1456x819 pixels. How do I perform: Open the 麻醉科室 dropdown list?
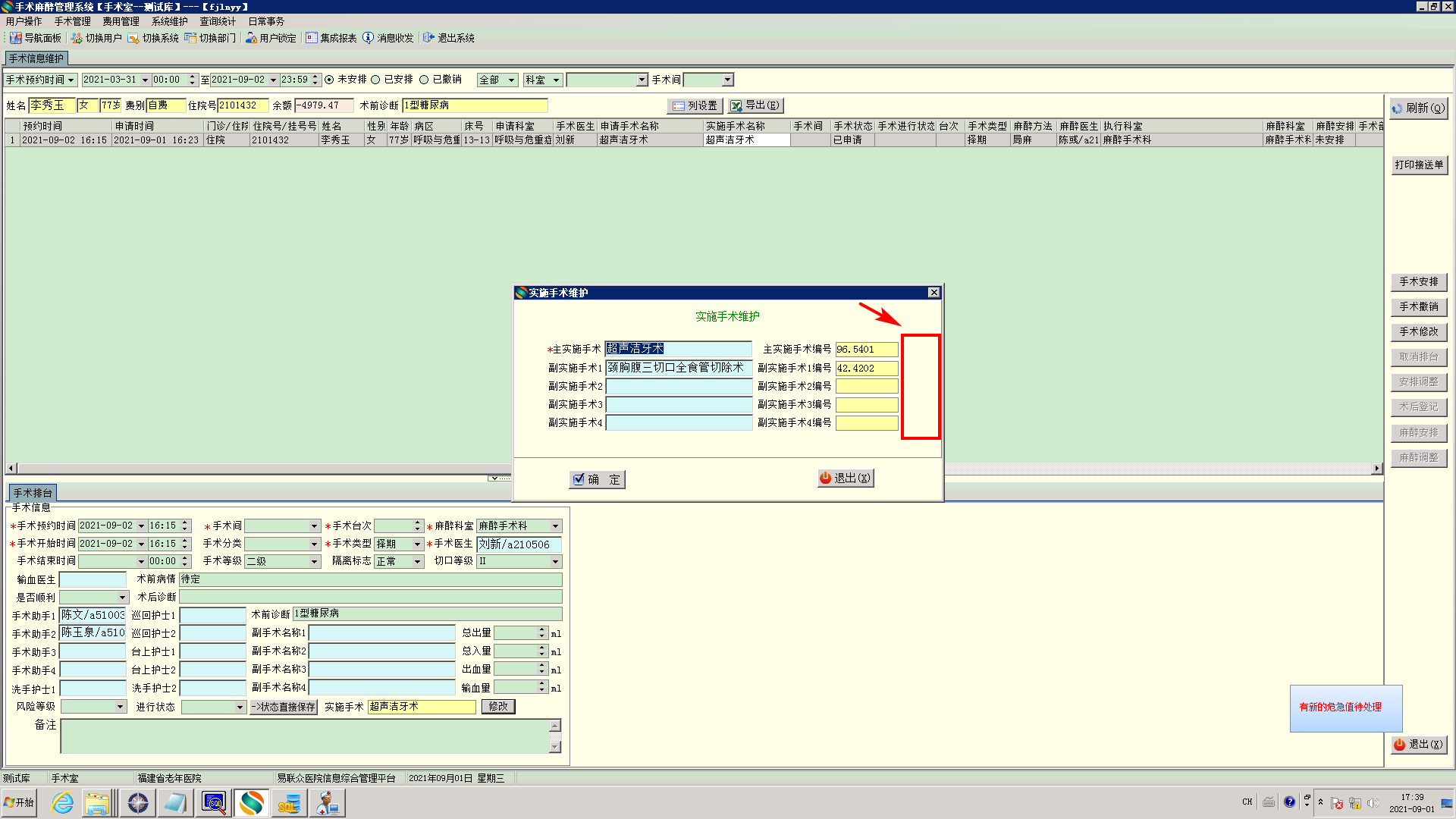tap(555, 526)
